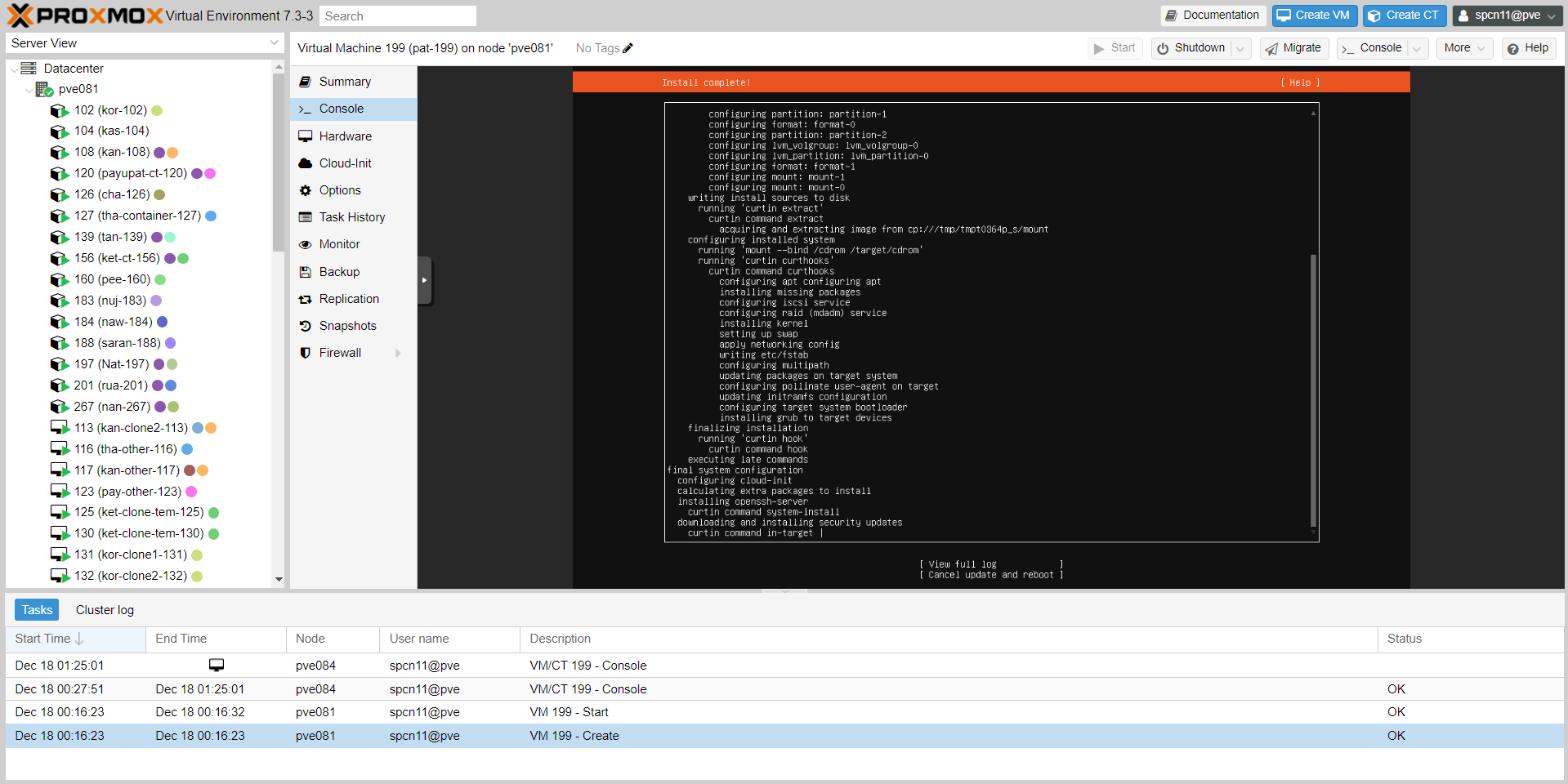Open the Backup panel icon
Viewport: 1568px width, 784px height.
305,271
